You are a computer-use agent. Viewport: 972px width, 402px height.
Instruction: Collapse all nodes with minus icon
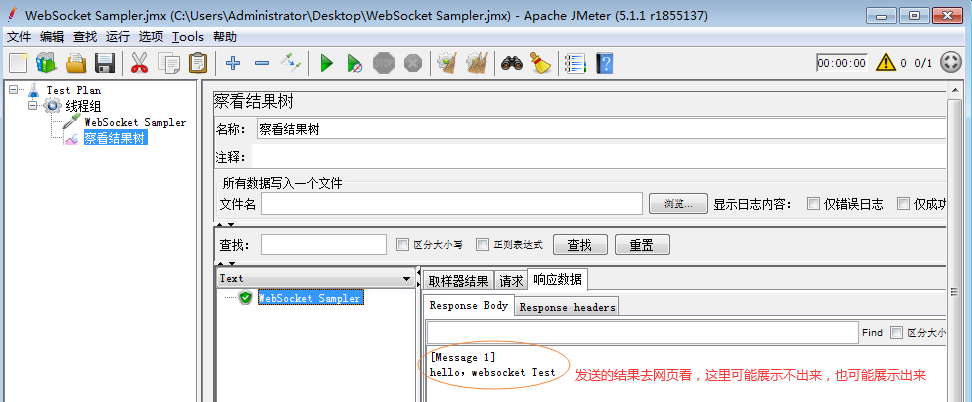(262, 63)
